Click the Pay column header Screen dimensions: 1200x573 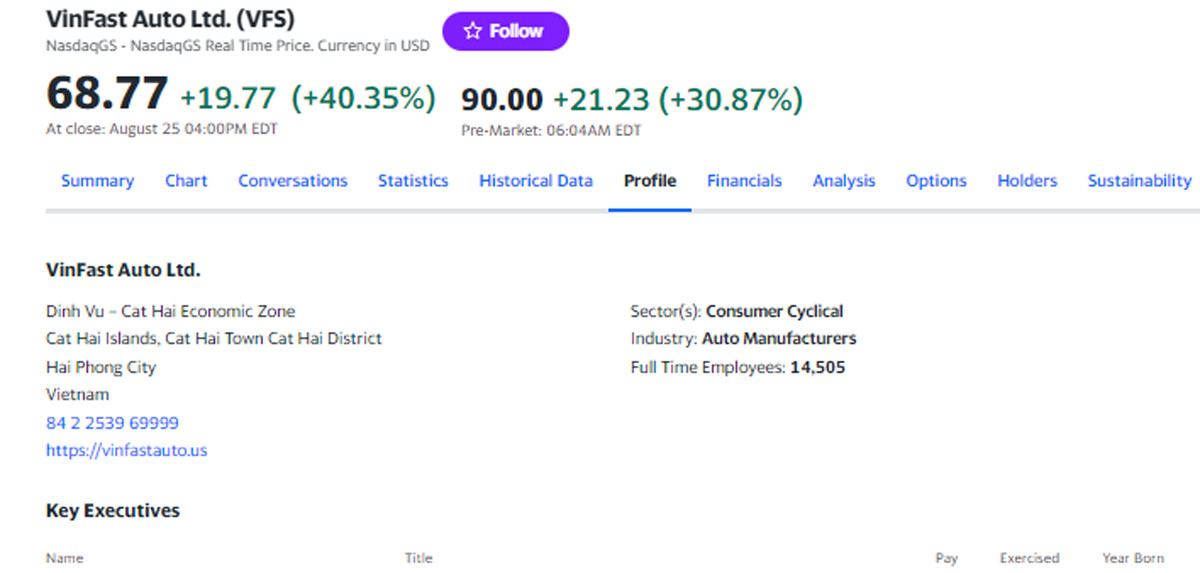pyautogui.click(x=946, y=558)
